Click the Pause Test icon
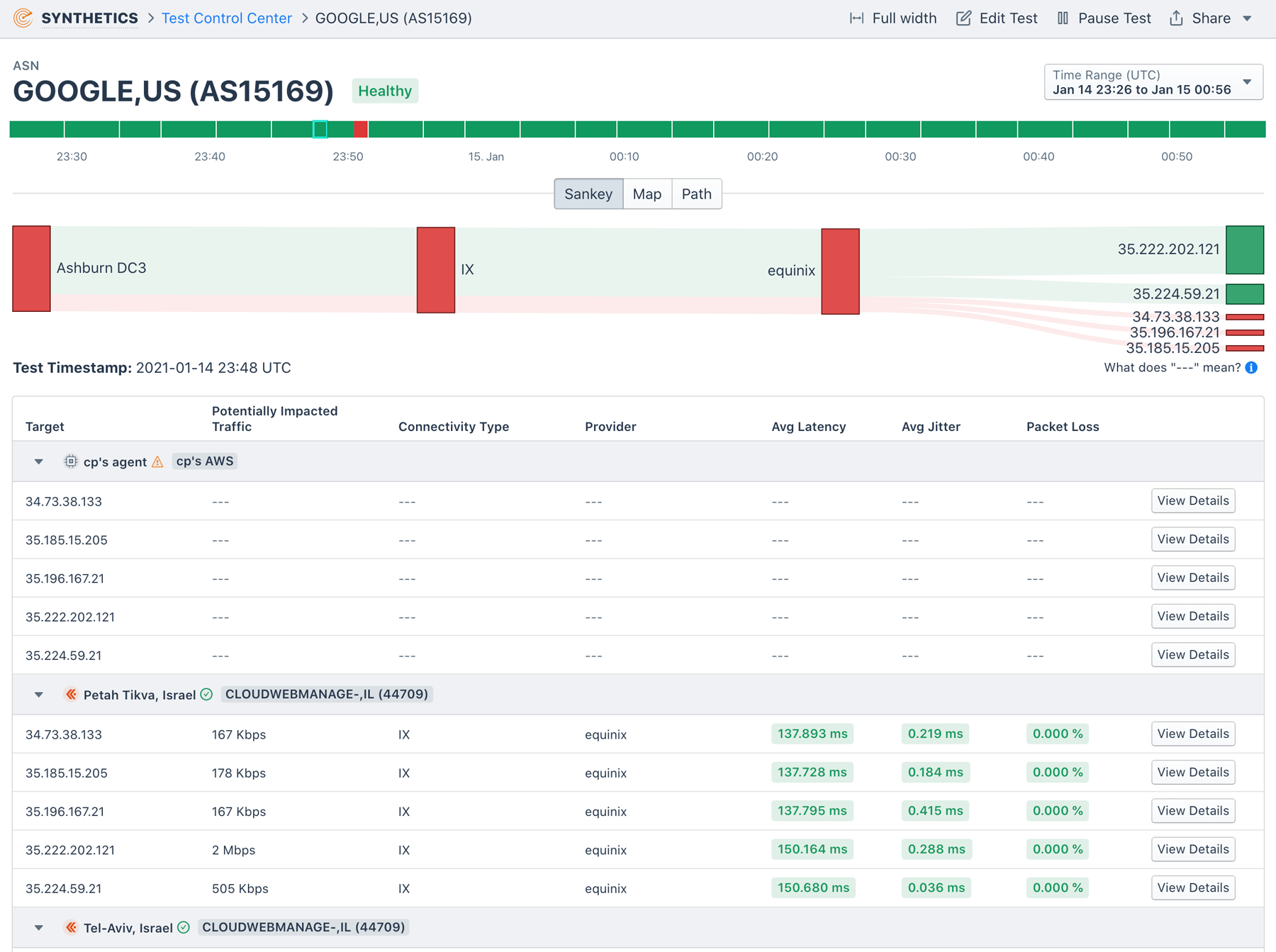Screen dimensions: 1276x952 click(x=1063, y=18)
